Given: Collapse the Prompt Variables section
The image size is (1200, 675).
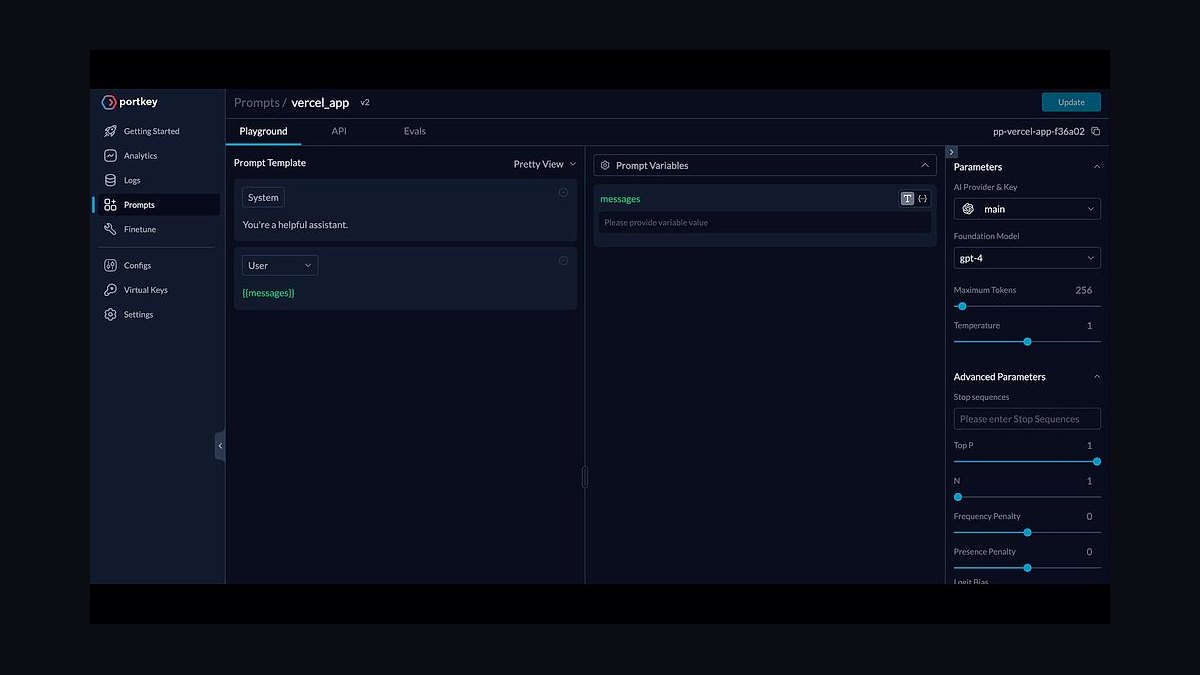Looking at the screenshot, I should click(925, 165).
